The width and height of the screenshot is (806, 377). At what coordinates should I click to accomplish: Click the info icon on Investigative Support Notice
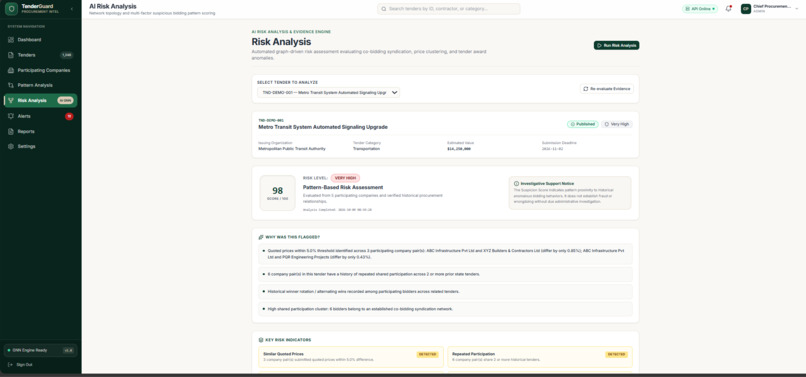(x=517, y=184)
